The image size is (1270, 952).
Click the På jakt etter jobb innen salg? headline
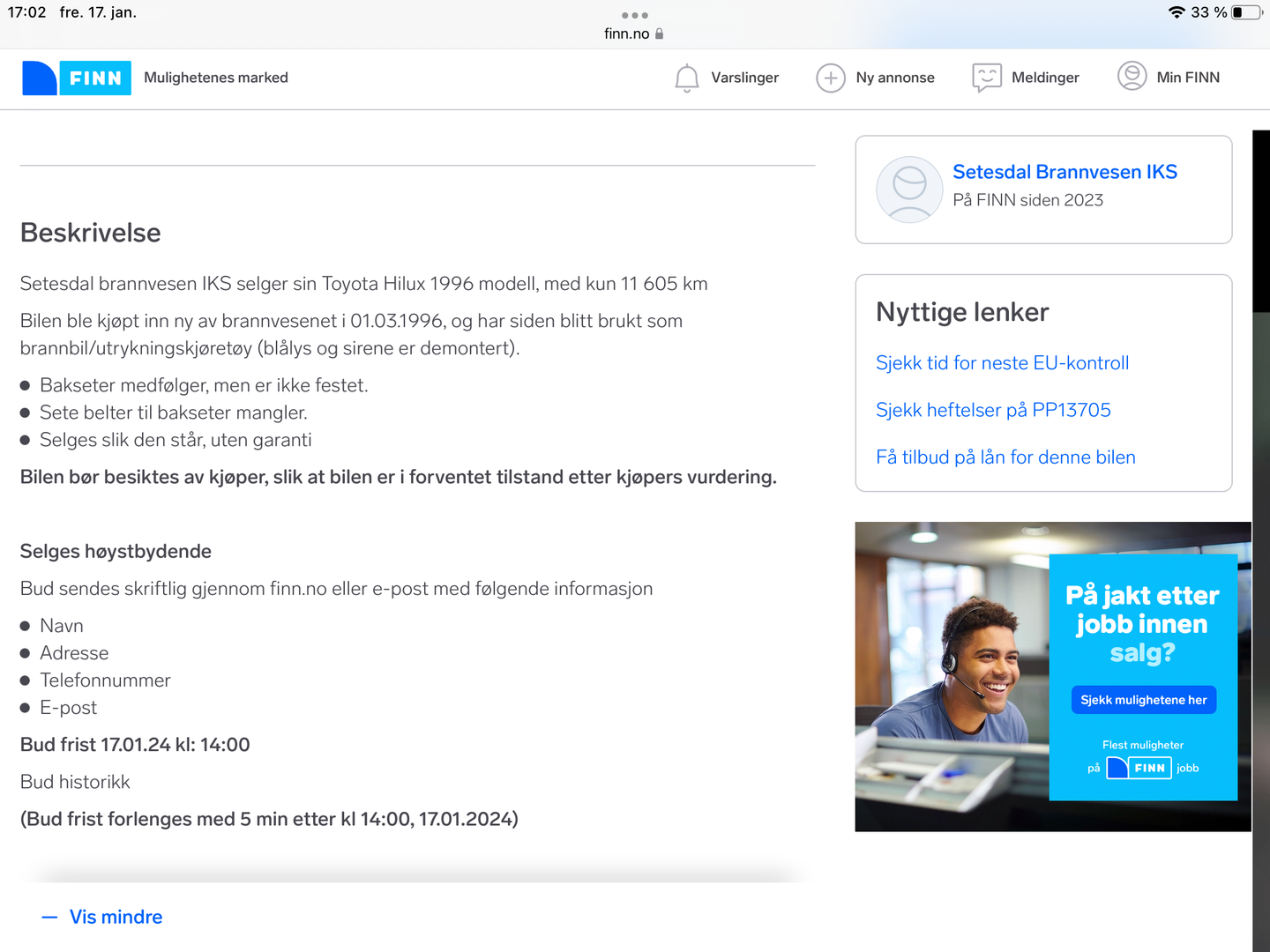1143,624
